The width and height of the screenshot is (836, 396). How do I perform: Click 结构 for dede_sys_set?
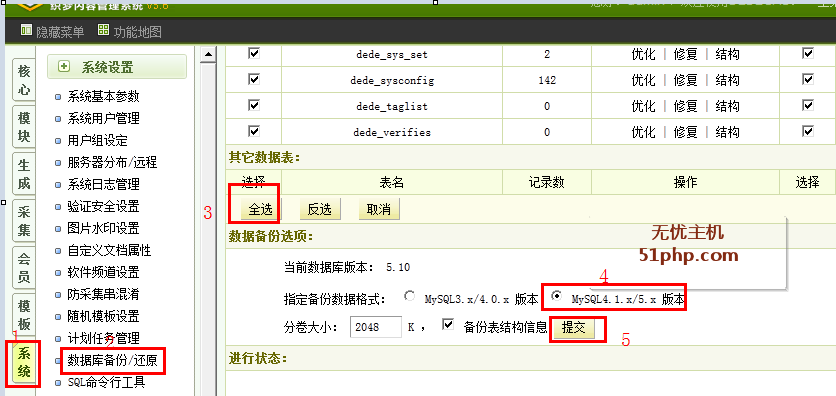[727, 54]
